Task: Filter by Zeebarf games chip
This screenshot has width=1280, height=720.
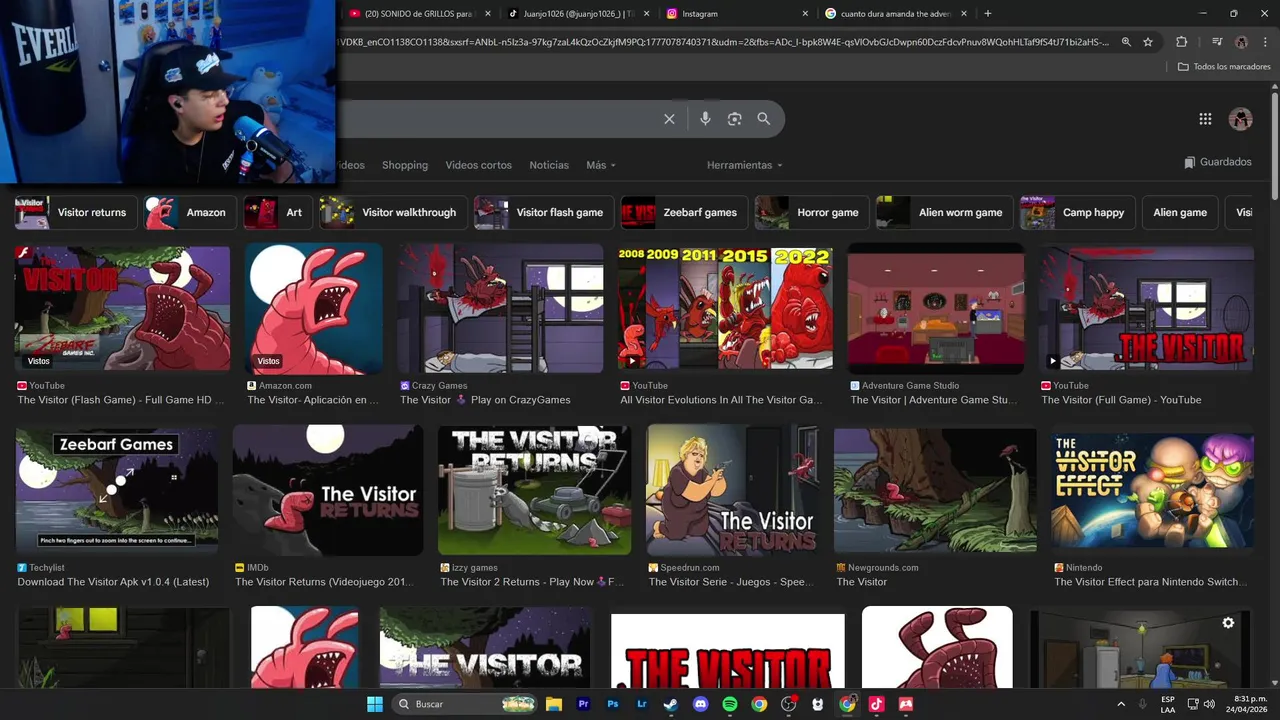Action: click(x=684, y=212)
